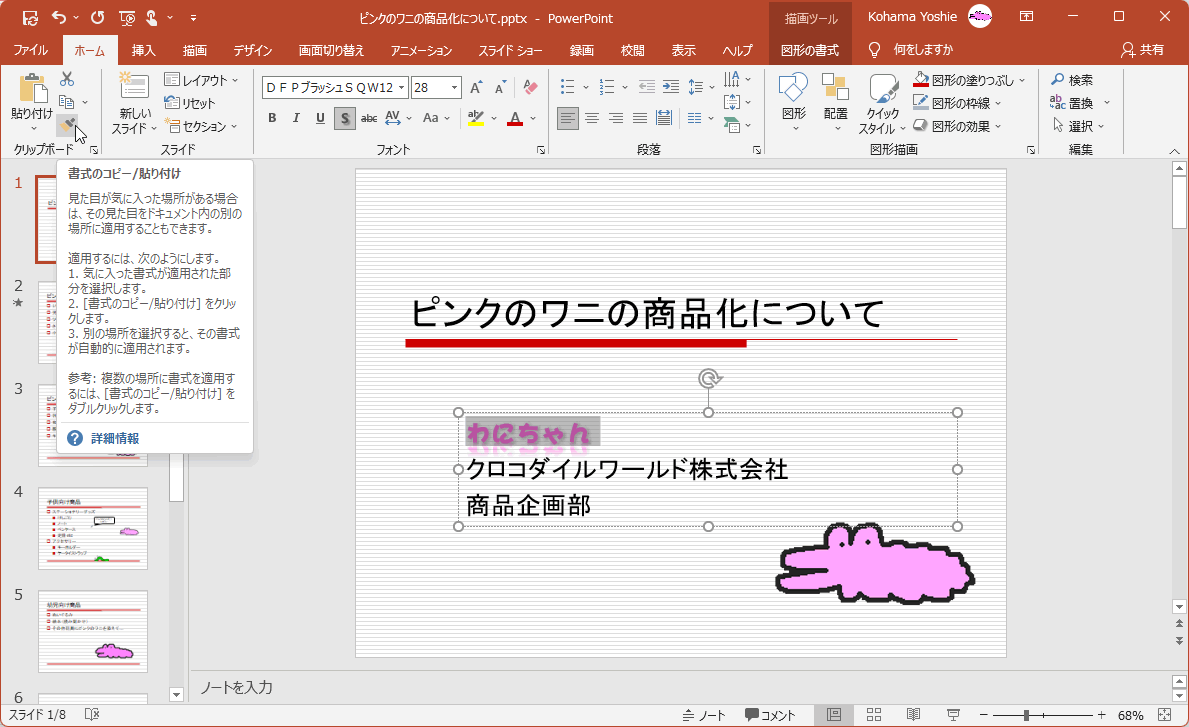Increase font size with the larger A icon
This screenshot has width=1189, height=727.
477,88
